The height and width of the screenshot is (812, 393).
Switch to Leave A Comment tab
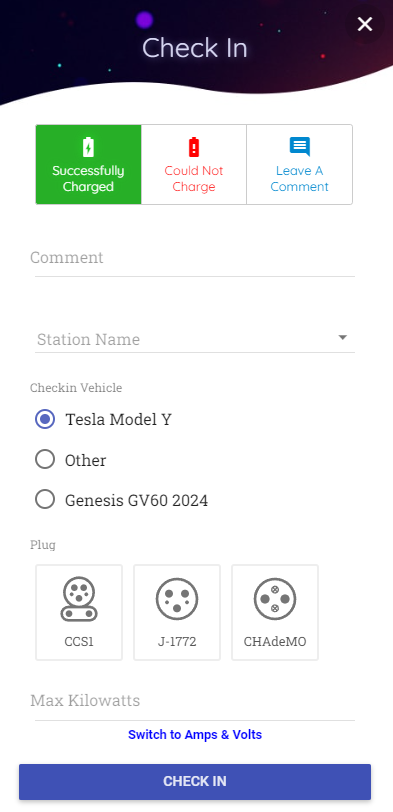(300, 165)
